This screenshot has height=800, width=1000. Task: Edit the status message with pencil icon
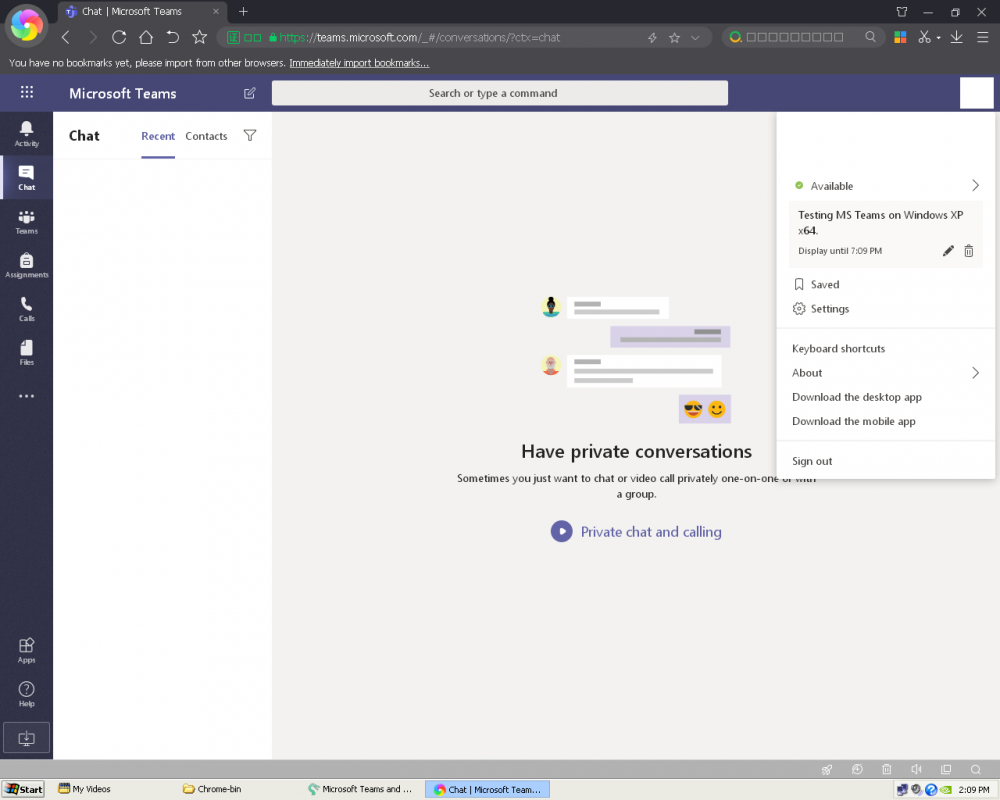(948, 251)
